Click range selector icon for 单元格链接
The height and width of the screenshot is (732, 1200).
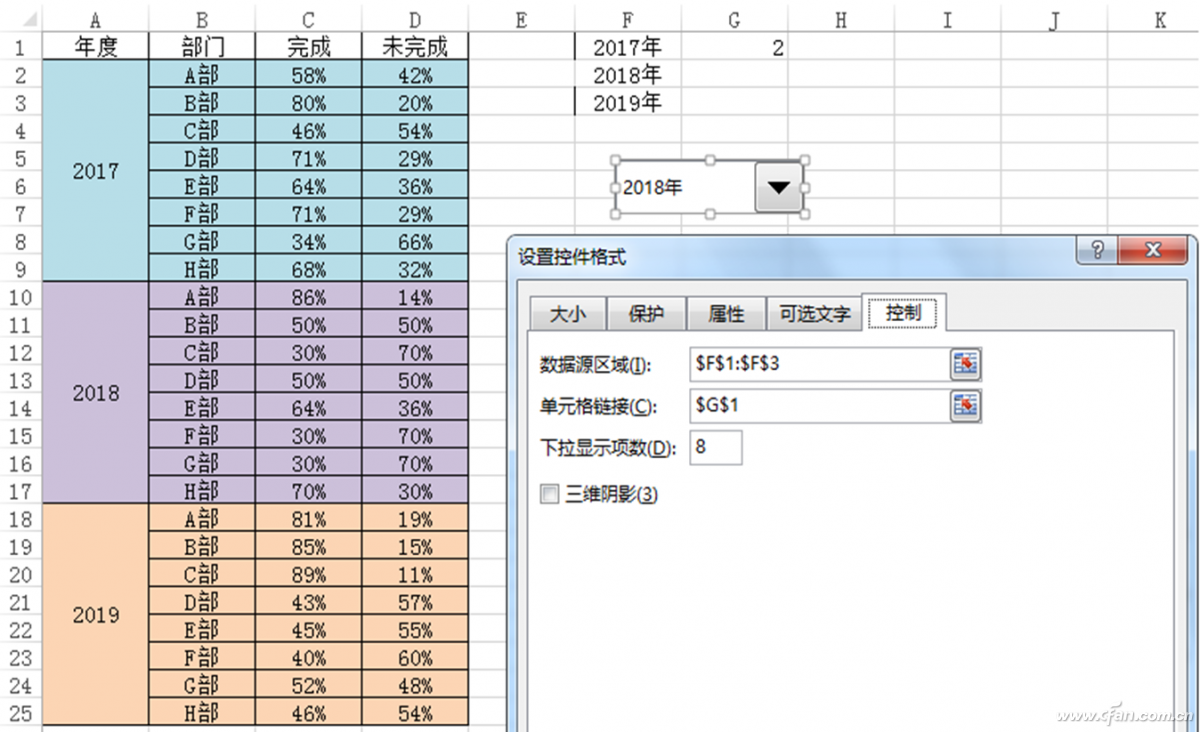point(965,405)
